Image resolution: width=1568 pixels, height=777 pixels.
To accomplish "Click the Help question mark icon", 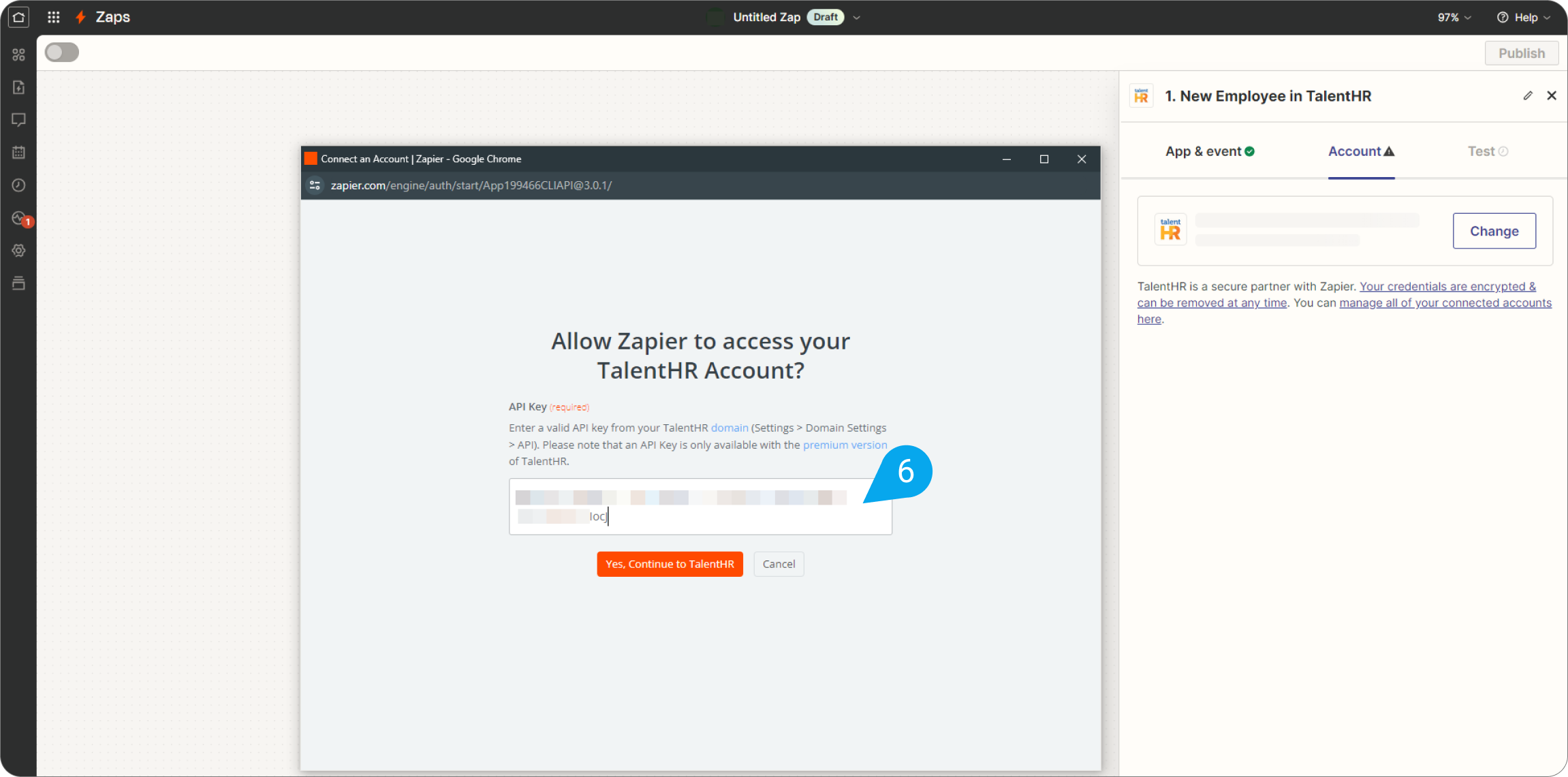I will (1502, 18).
